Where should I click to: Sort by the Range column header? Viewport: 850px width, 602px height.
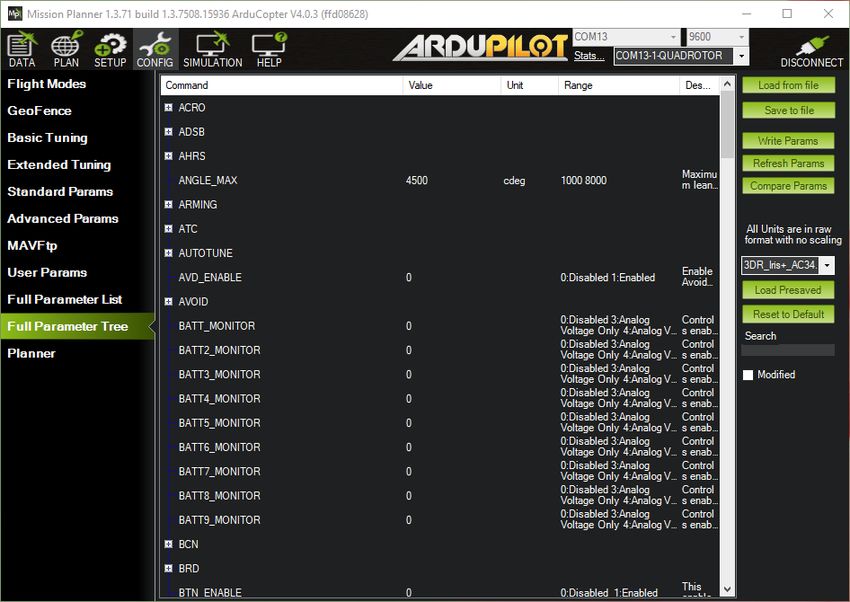tap(619, 85)
